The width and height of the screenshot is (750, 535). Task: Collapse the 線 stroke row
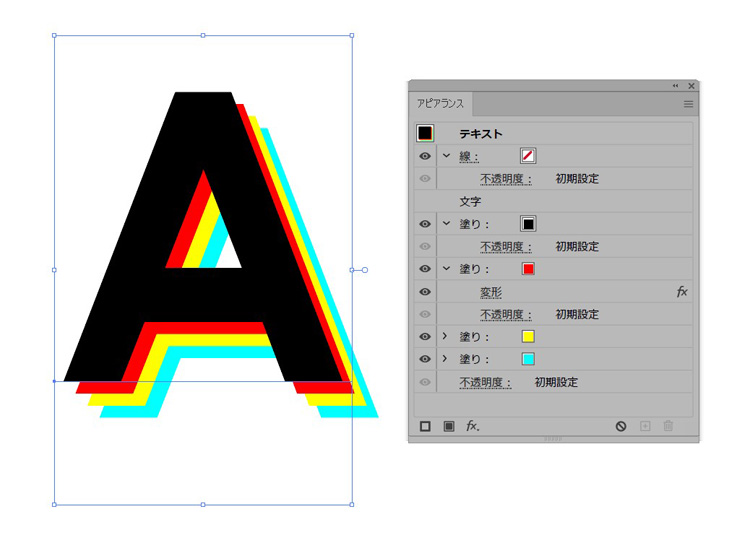pyautogui.click(x=446, y=155)
